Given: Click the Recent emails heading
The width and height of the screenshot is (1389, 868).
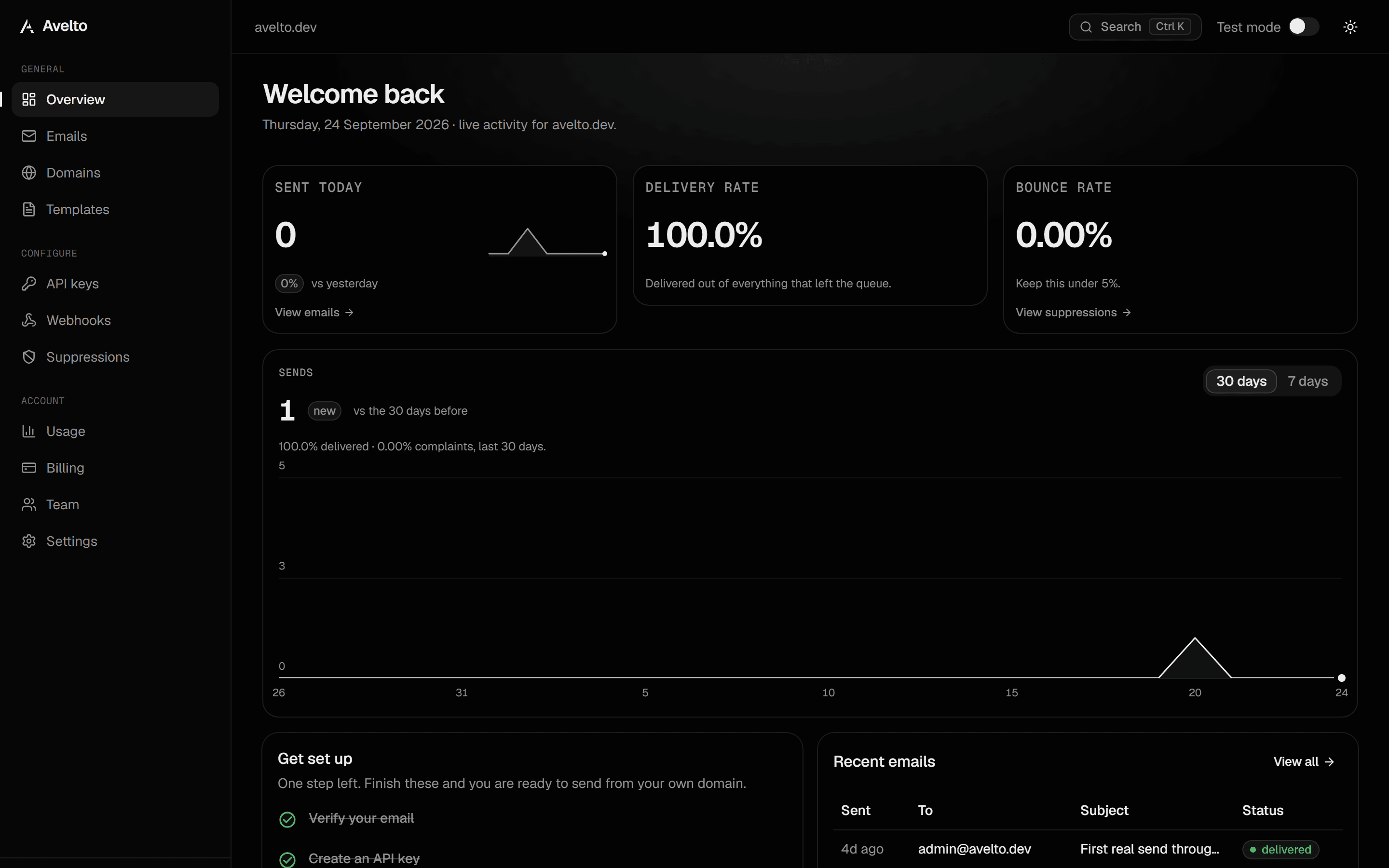Looking at the screenshot, I should pyautogui.click(x=884, y=762).
